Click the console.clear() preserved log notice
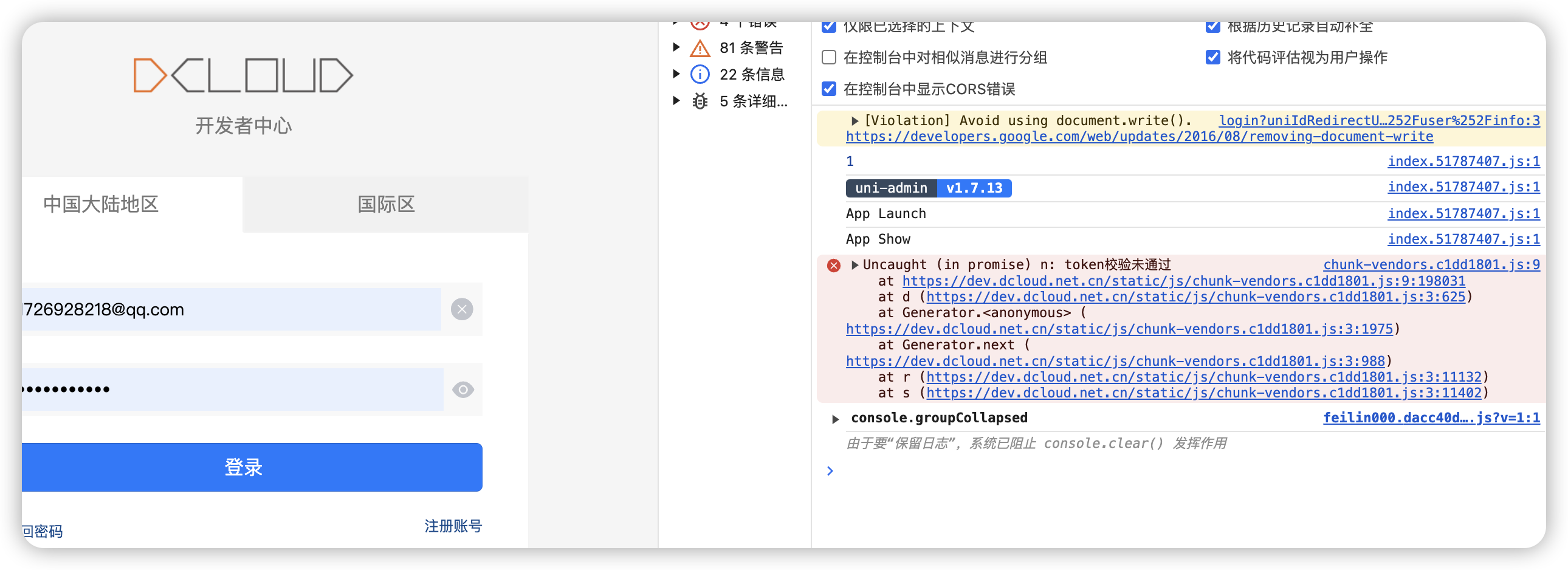 [x=1036, y=444]
